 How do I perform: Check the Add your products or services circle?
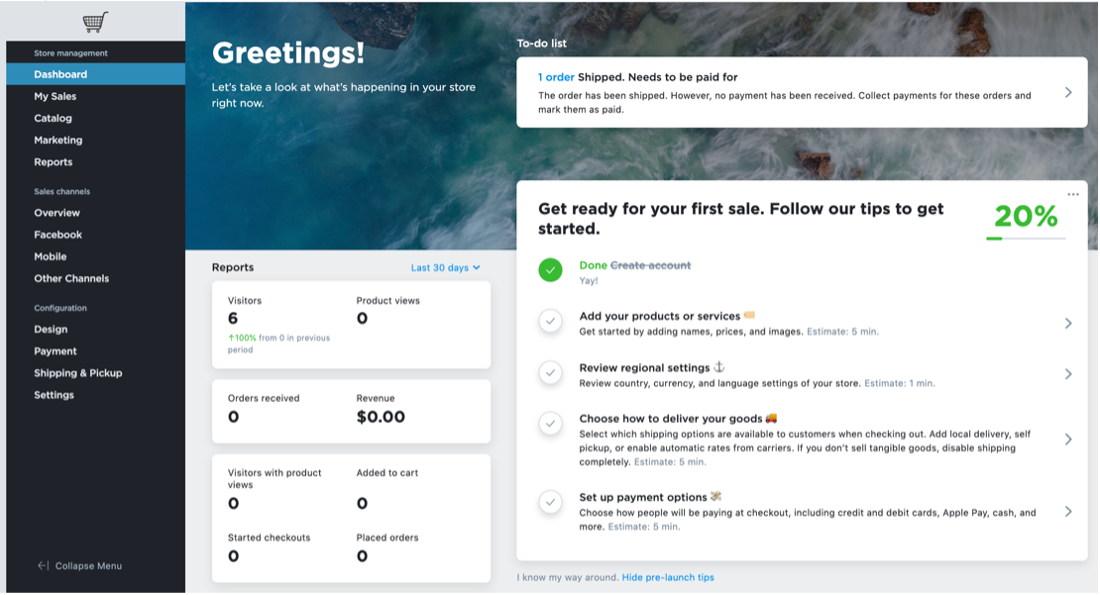tap(550, 322)
